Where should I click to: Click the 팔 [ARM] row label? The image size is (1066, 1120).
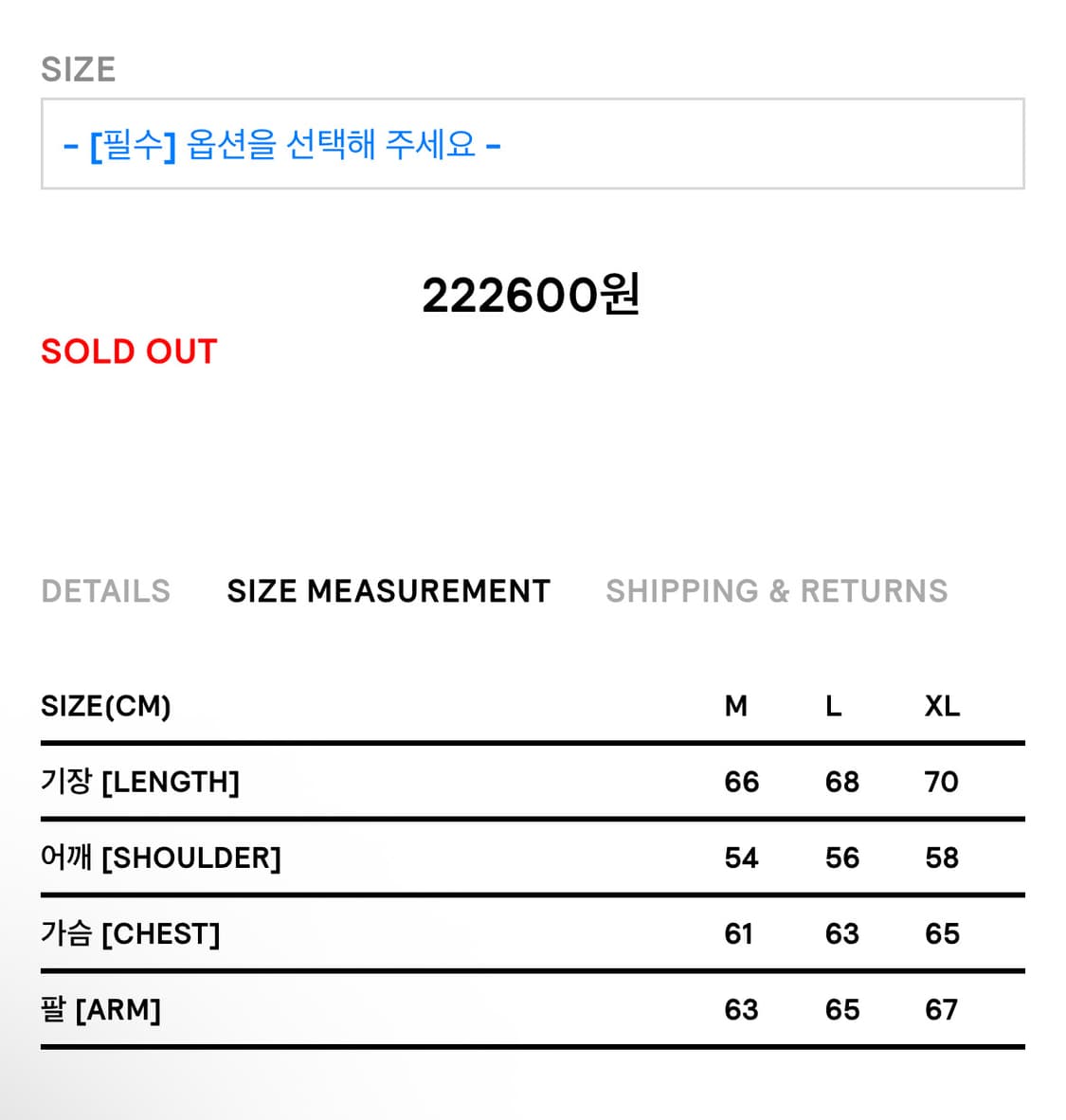99,1008
